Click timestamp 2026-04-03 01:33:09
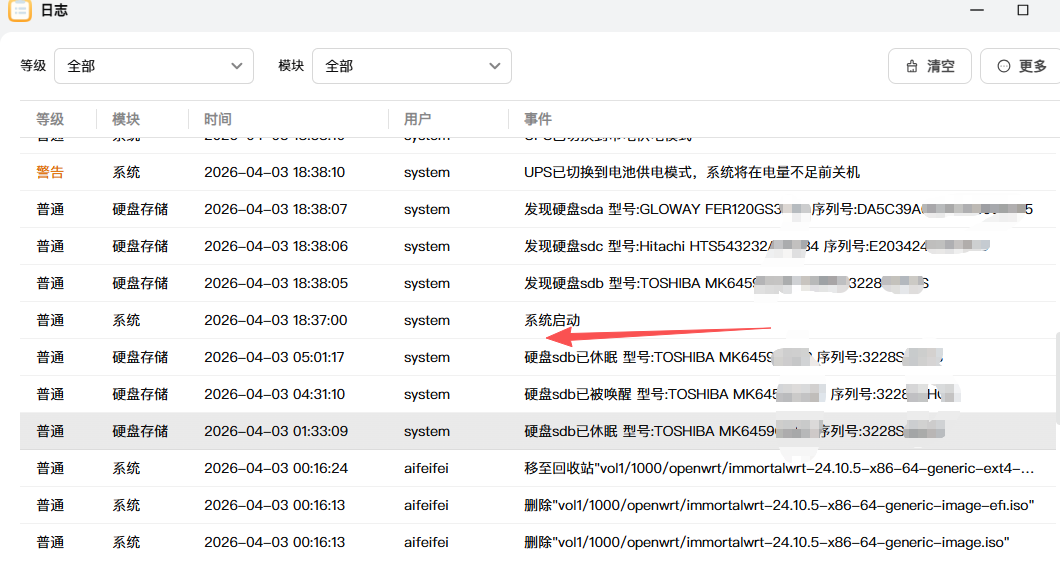The width and height of the screenshot is (1060, 563). point(276,431)
